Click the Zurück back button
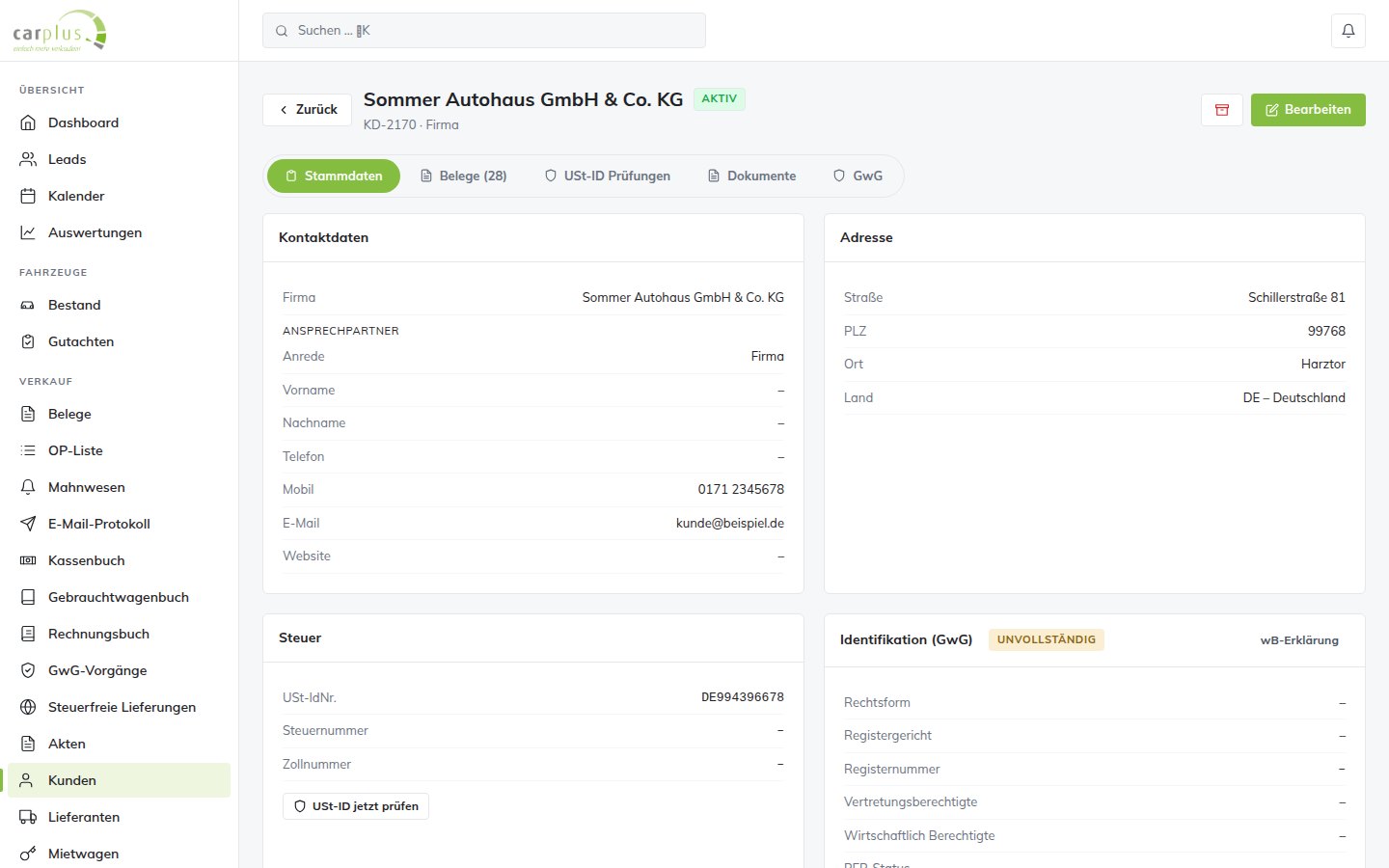The image size is (1389, 868). (308, 109)
